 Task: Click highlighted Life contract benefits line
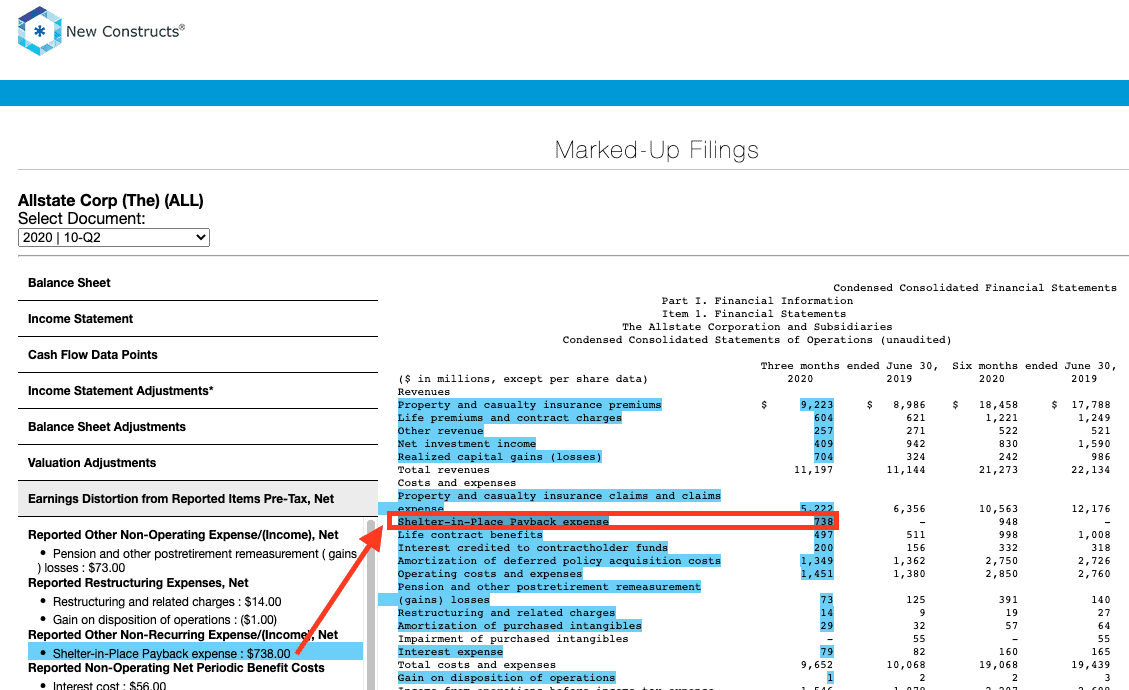(470, 534)
